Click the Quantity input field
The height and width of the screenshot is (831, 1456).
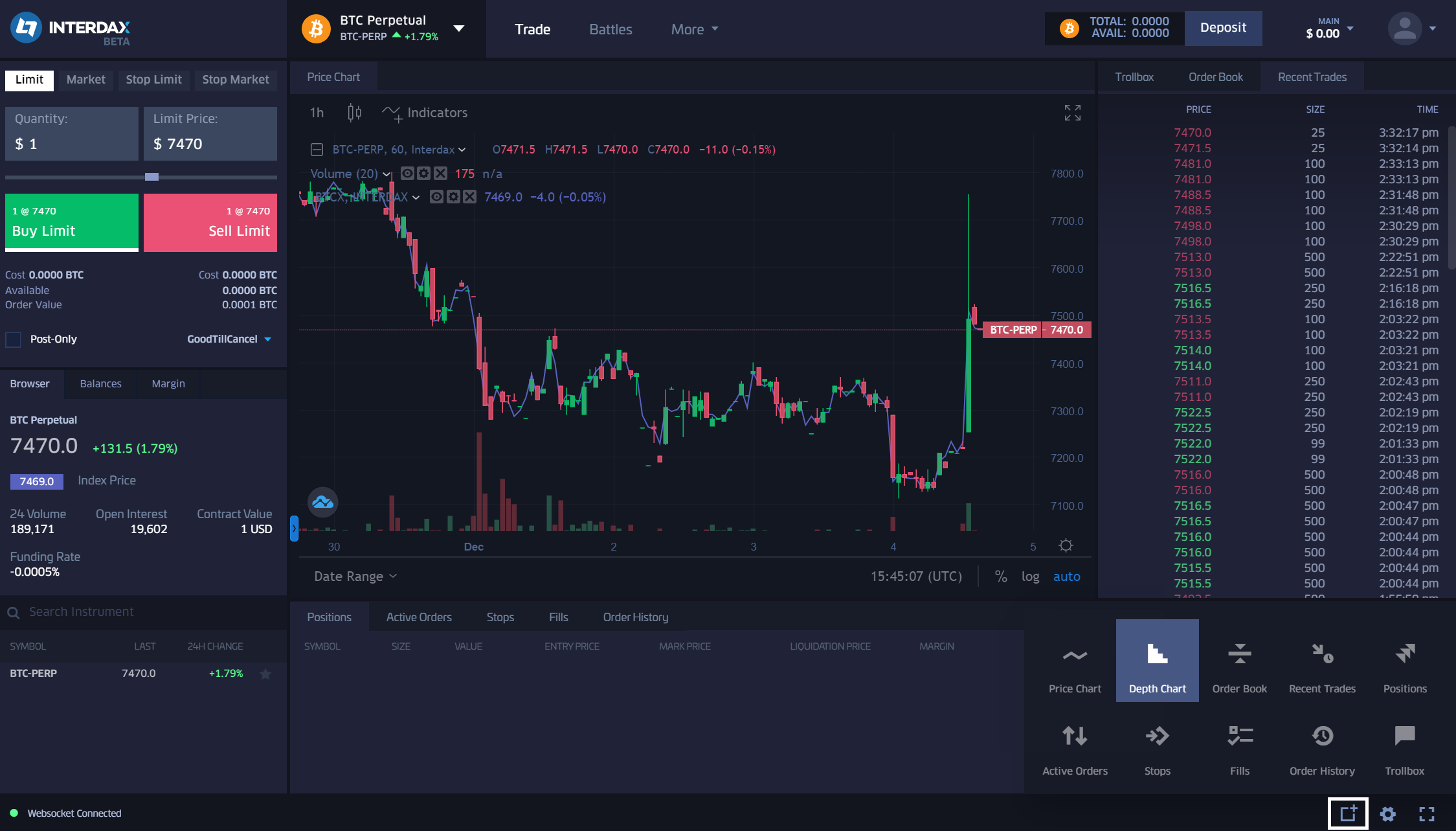tap(72, 133)
